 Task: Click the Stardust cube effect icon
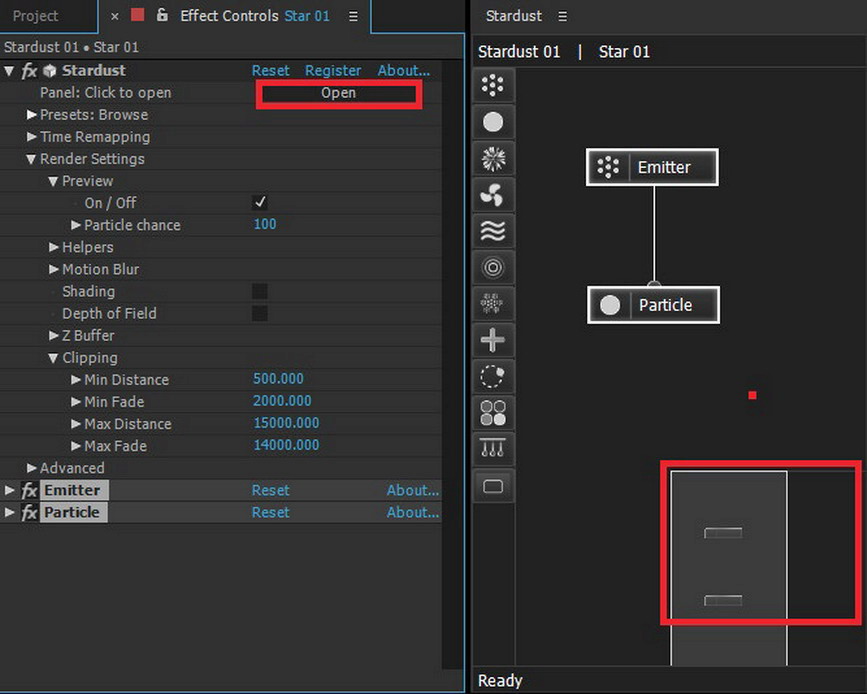click(x=50, y=71)
